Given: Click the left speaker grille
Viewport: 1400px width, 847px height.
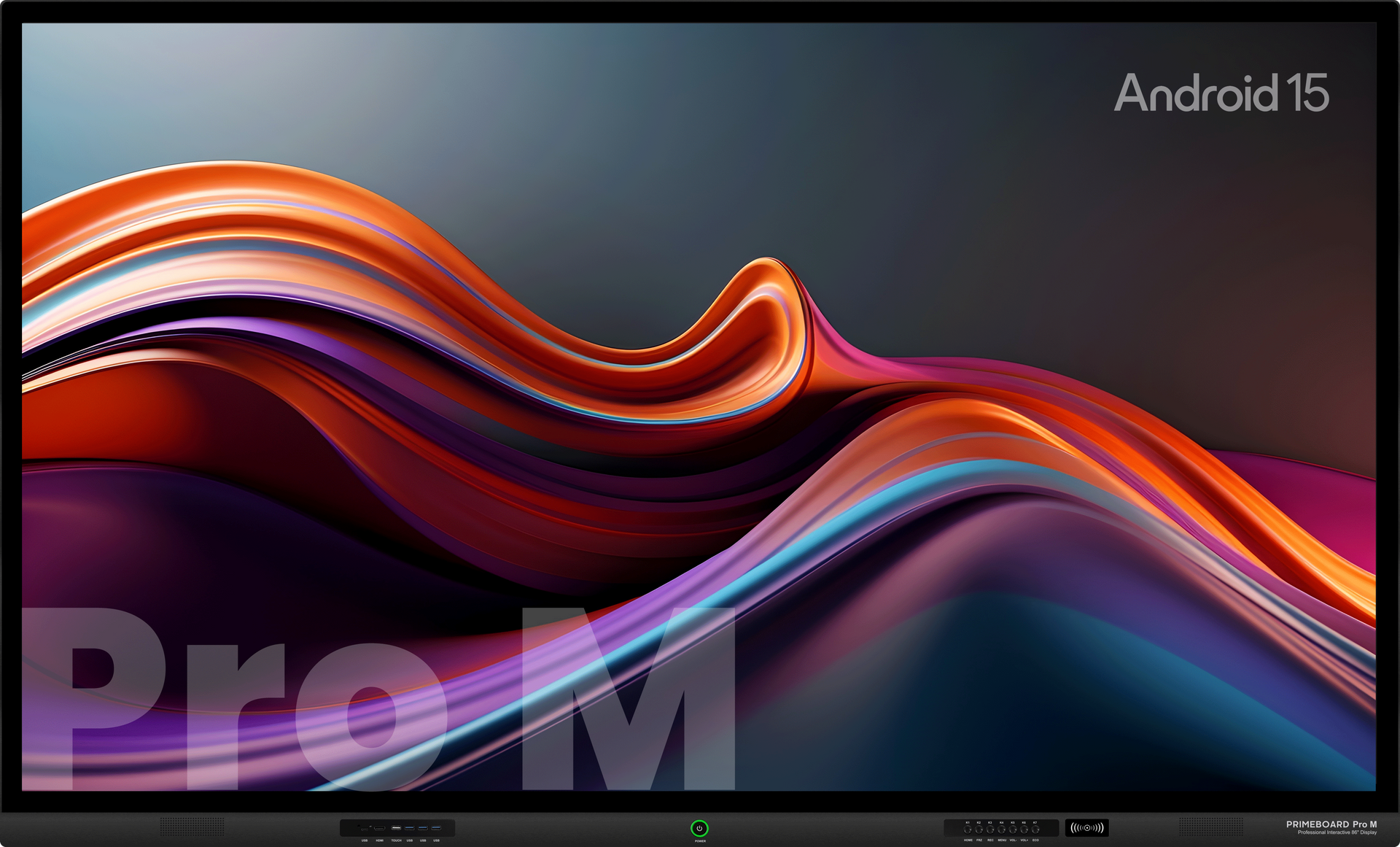Looking at the screenshot, I should coord(192,827).
